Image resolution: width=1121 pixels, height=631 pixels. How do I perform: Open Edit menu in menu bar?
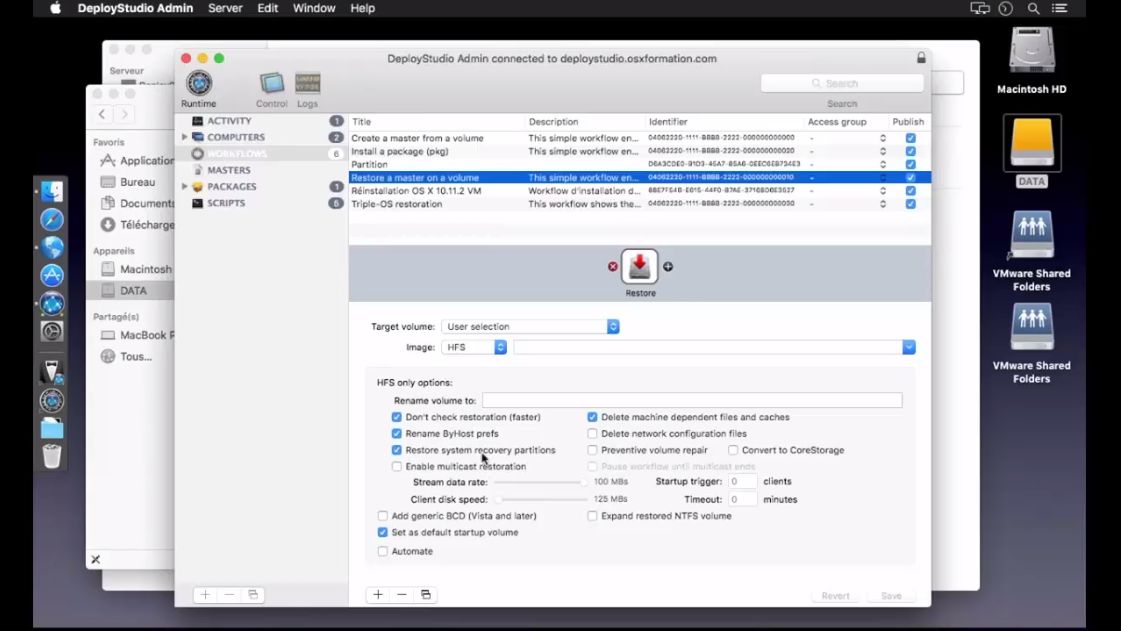pos(267,9)
